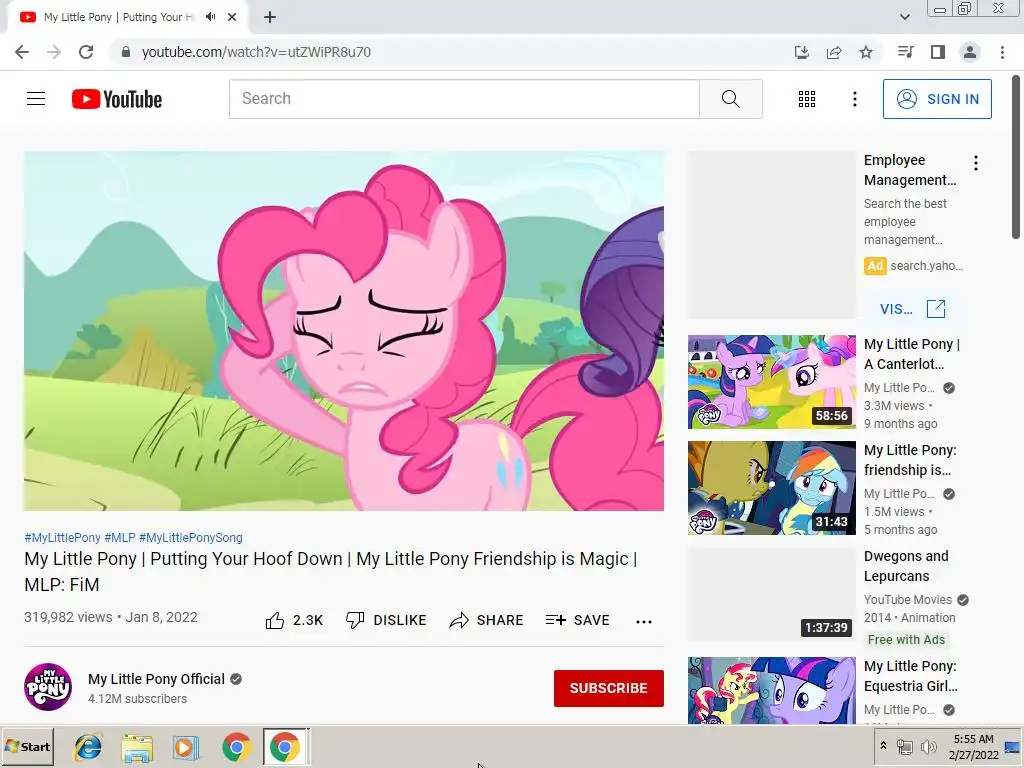Screen dimensions: 1024x768
Task: Close the My Little Pony tab
Action: [x=232, y=17]
